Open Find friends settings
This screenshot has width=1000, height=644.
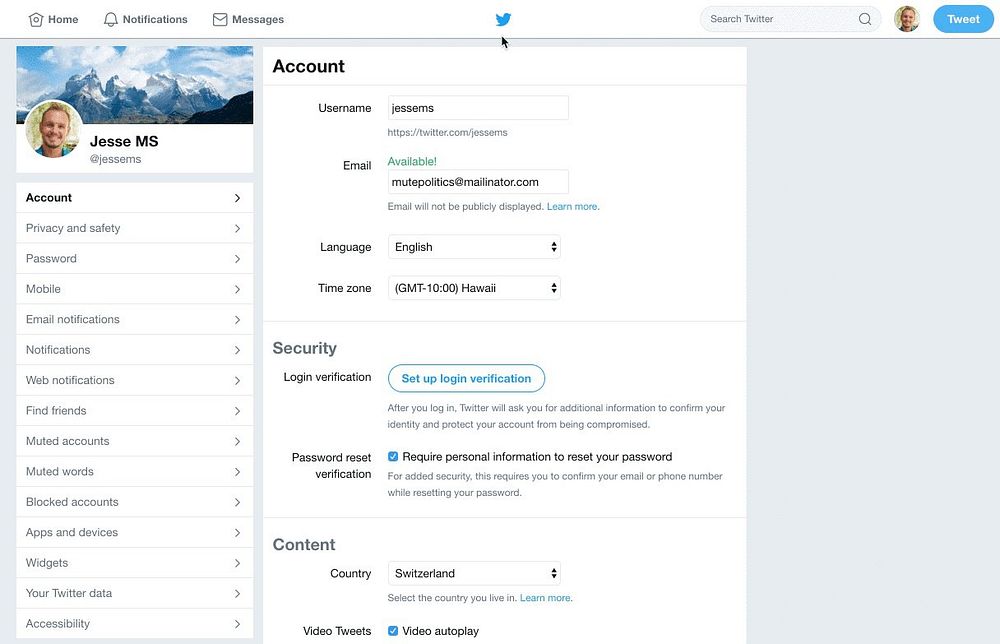(135, 411)
